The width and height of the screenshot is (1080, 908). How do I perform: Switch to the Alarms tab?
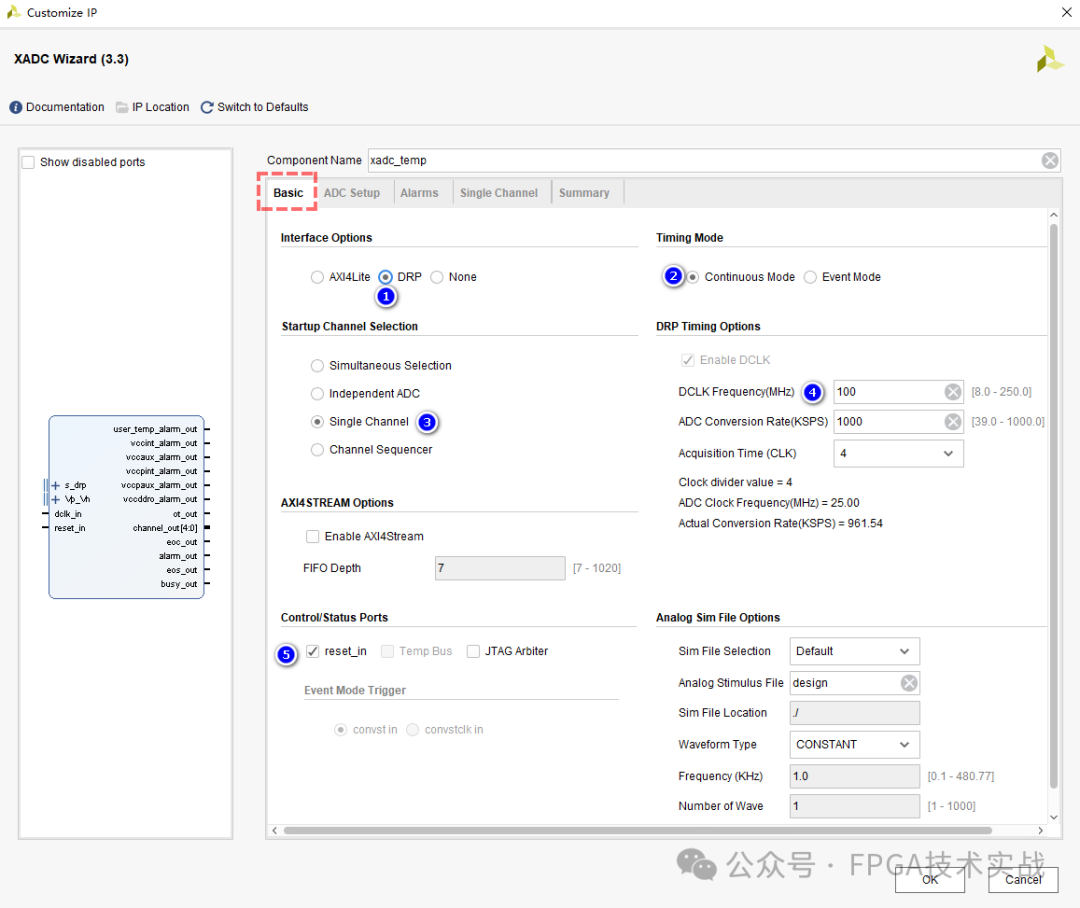(x=419, y=193)
